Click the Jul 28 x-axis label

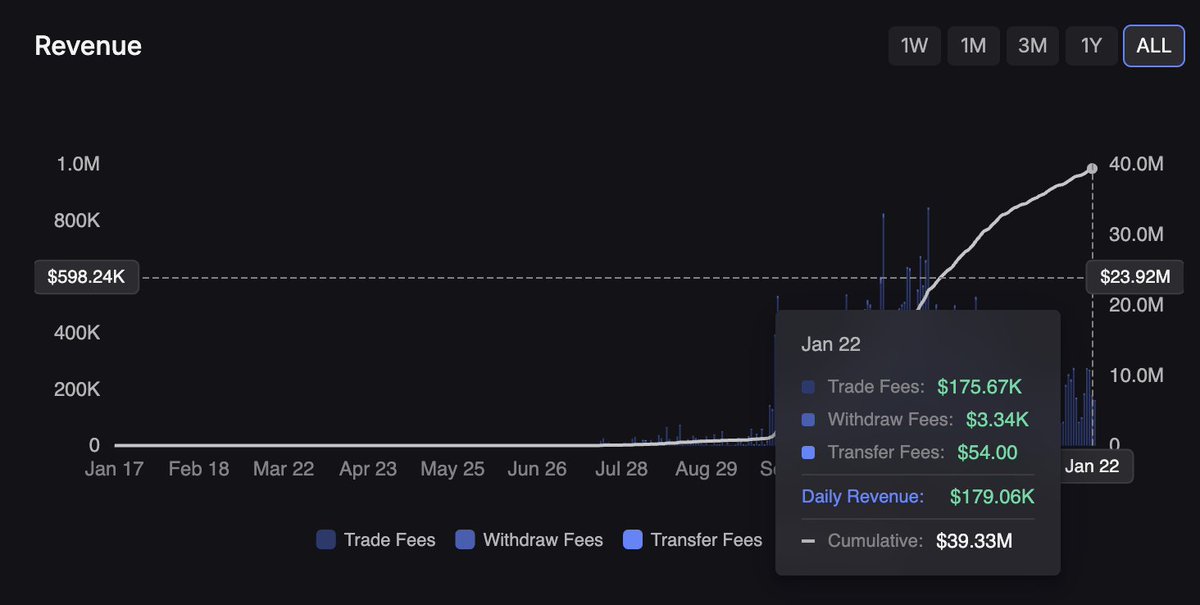click(621, 469)
